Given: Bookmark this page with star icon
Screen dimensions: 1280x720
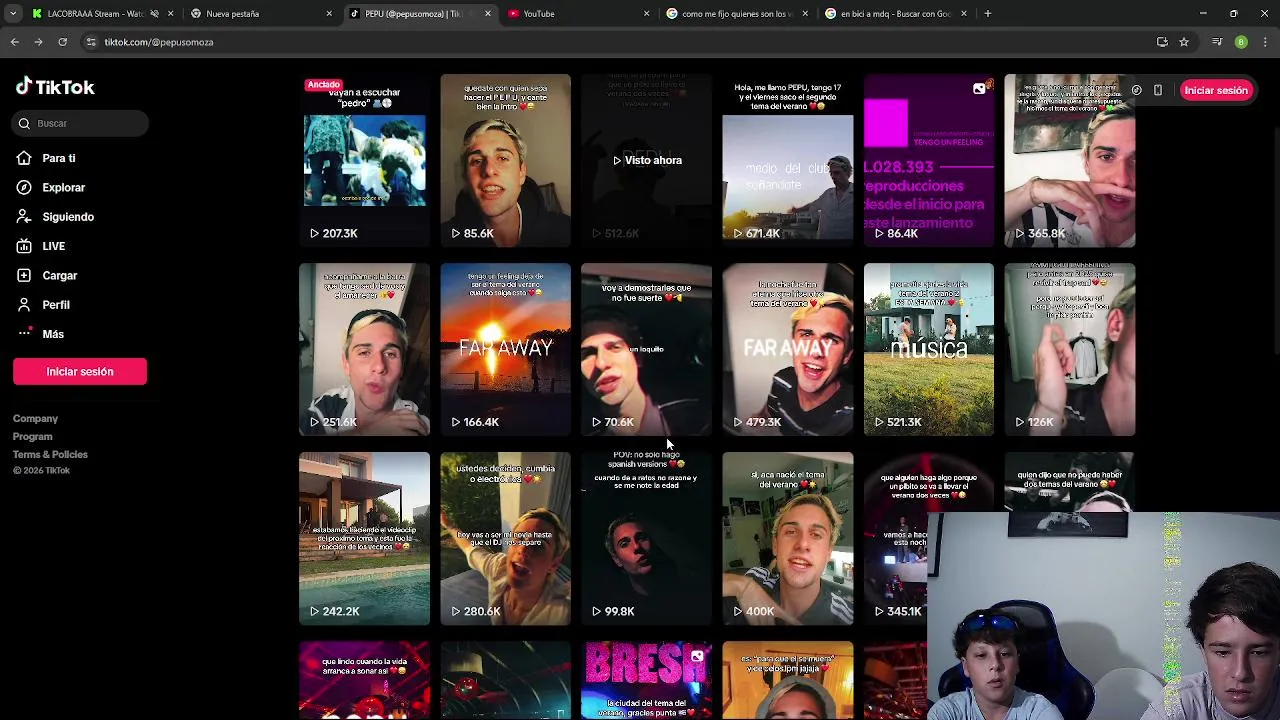Looking at the screenshot, I should (x=1184, y=42).
